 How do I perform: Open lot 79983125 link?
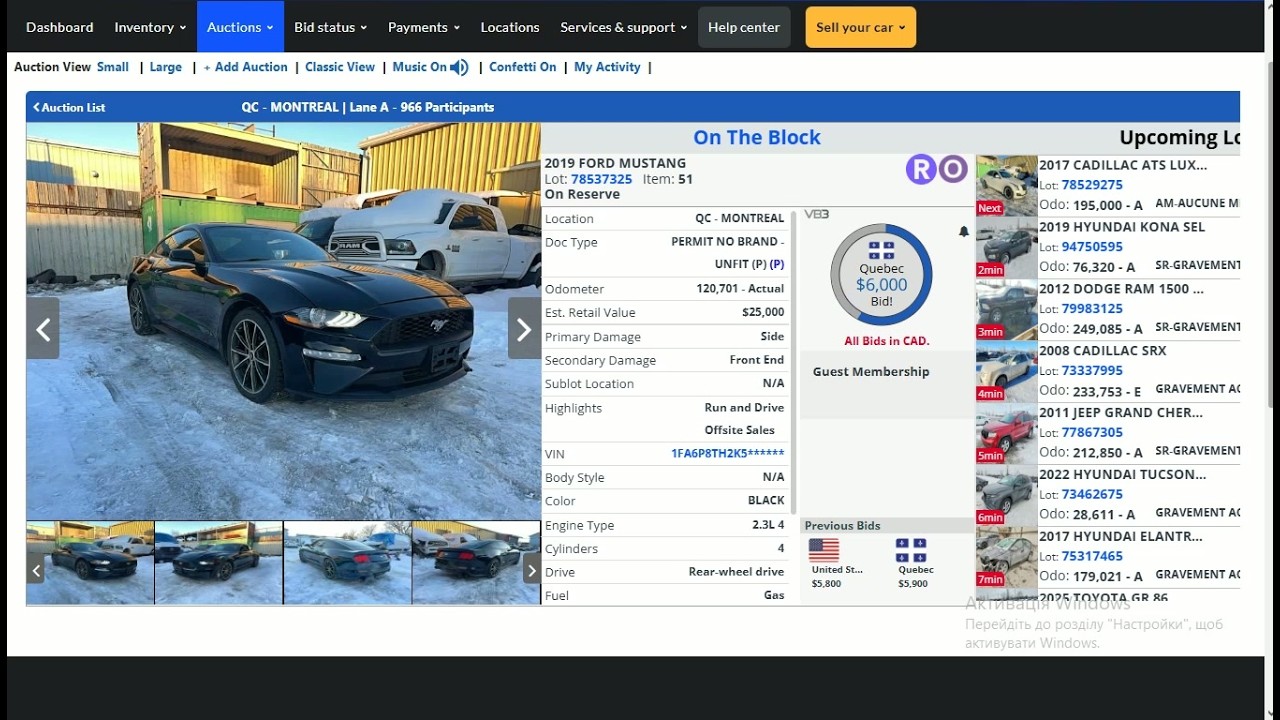click(1092, 309)
